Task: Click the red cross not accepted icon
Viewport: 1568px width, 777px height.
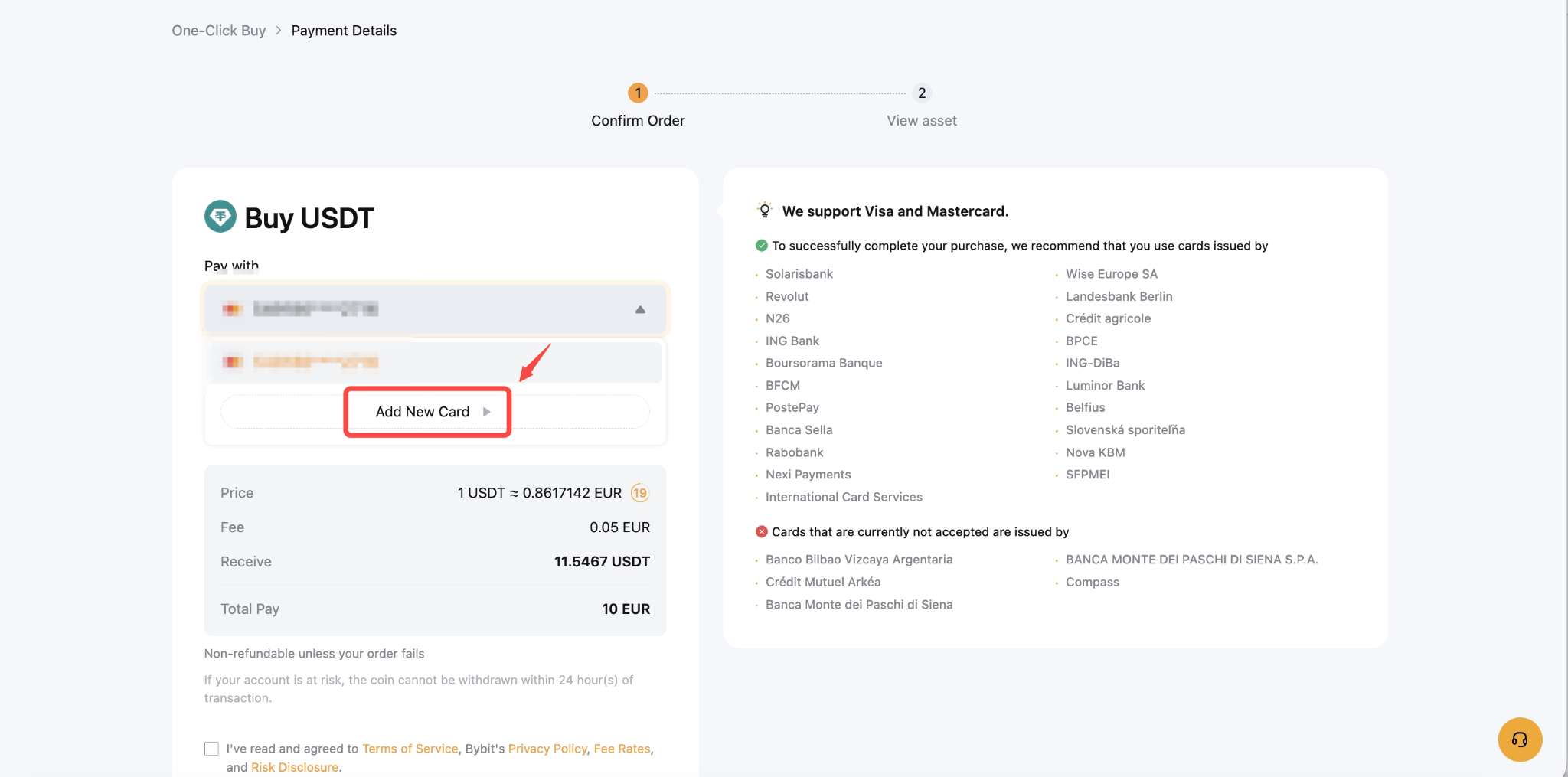Action: (762, 531)
